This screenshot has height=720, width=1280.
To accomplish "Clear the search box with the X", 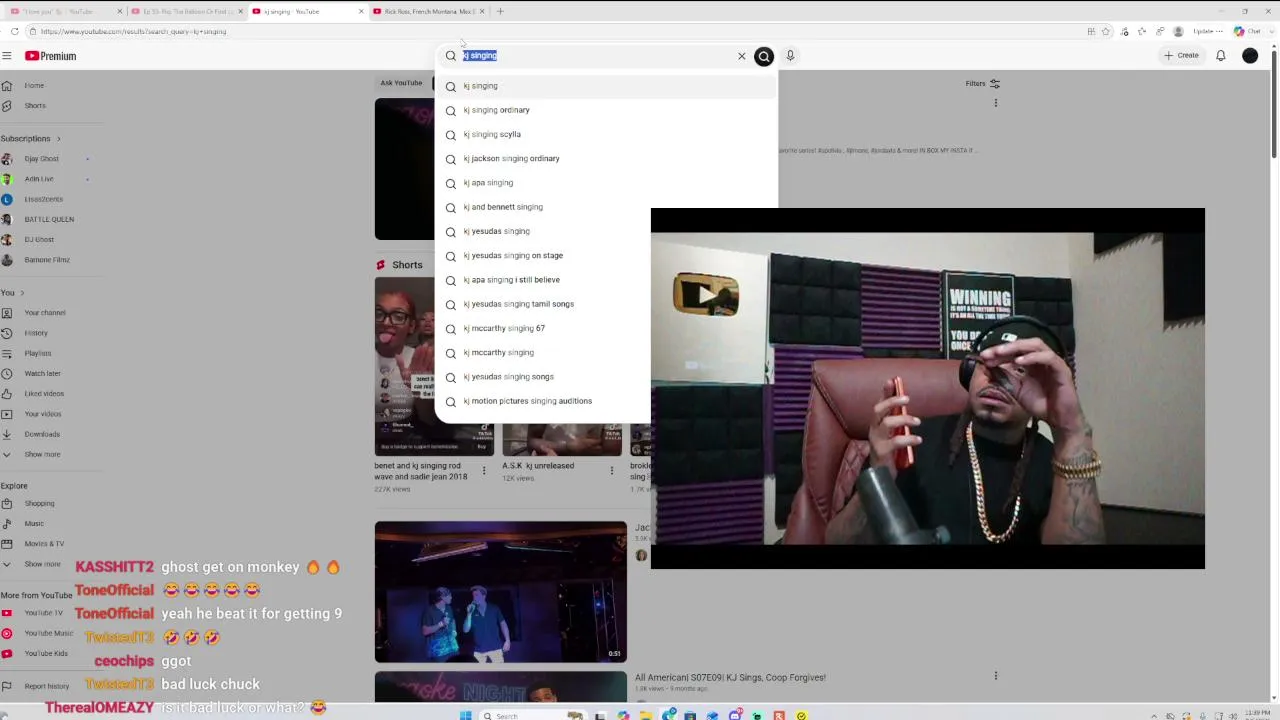I will [x=742, y=56].
